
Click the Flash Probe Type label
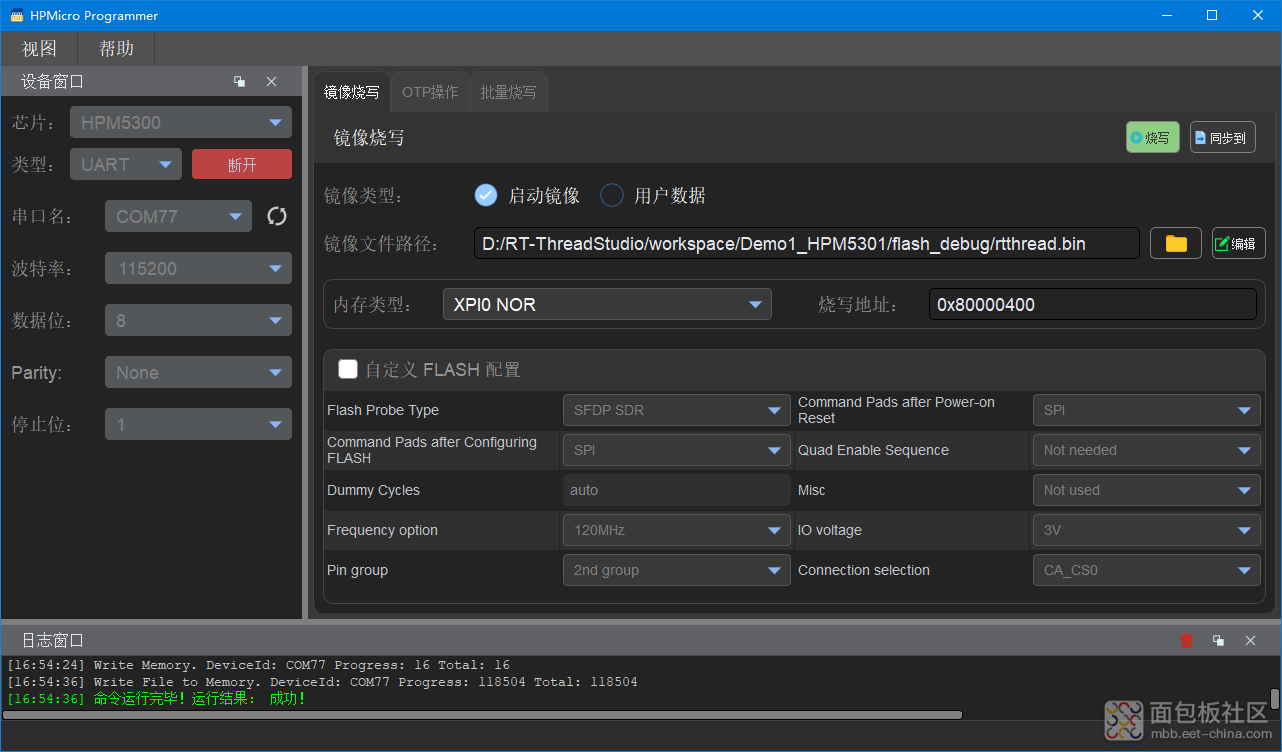click(383, 410)
